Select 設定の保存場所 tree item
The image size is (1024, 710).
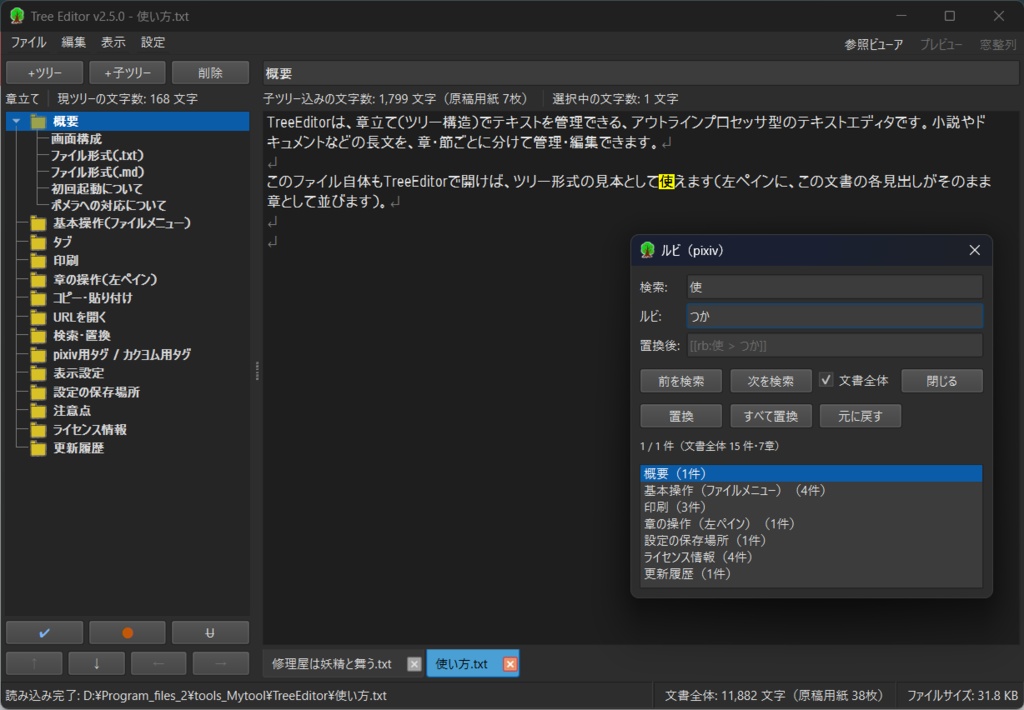[x=96, y=393]
